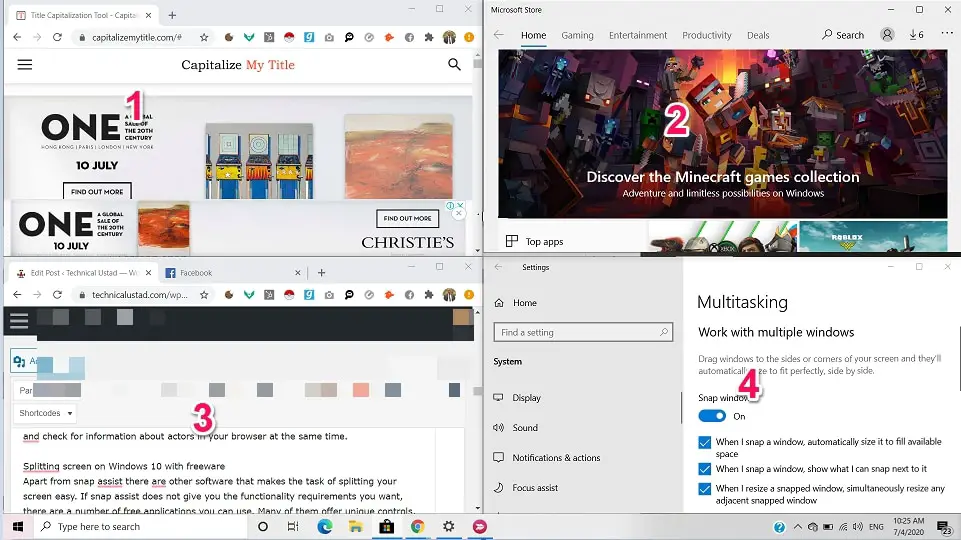Open the volume icon in system tray
Viewport: 961px width, 540px height.
coord(857,527)
